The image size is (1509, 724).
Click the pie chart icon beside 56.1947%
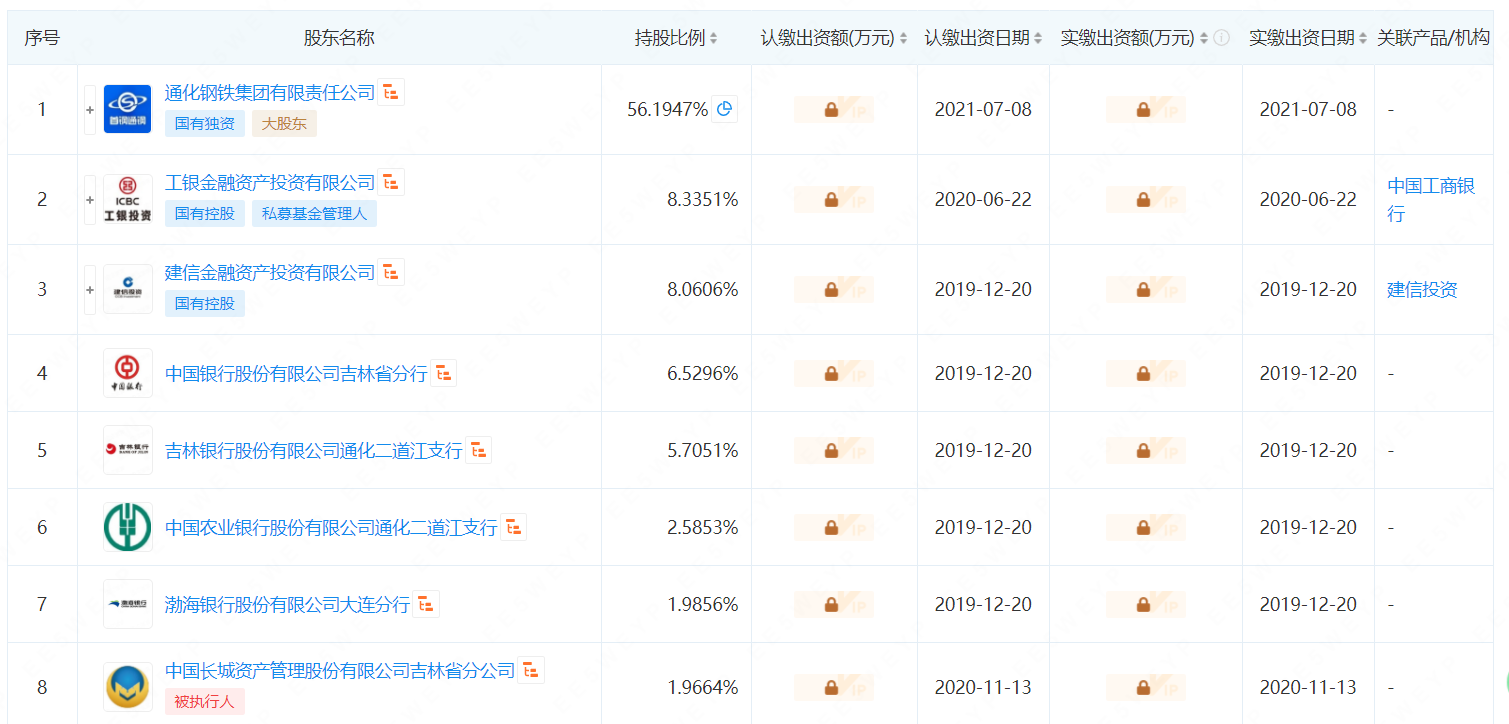pyautogui.click(x=725, y=109)
